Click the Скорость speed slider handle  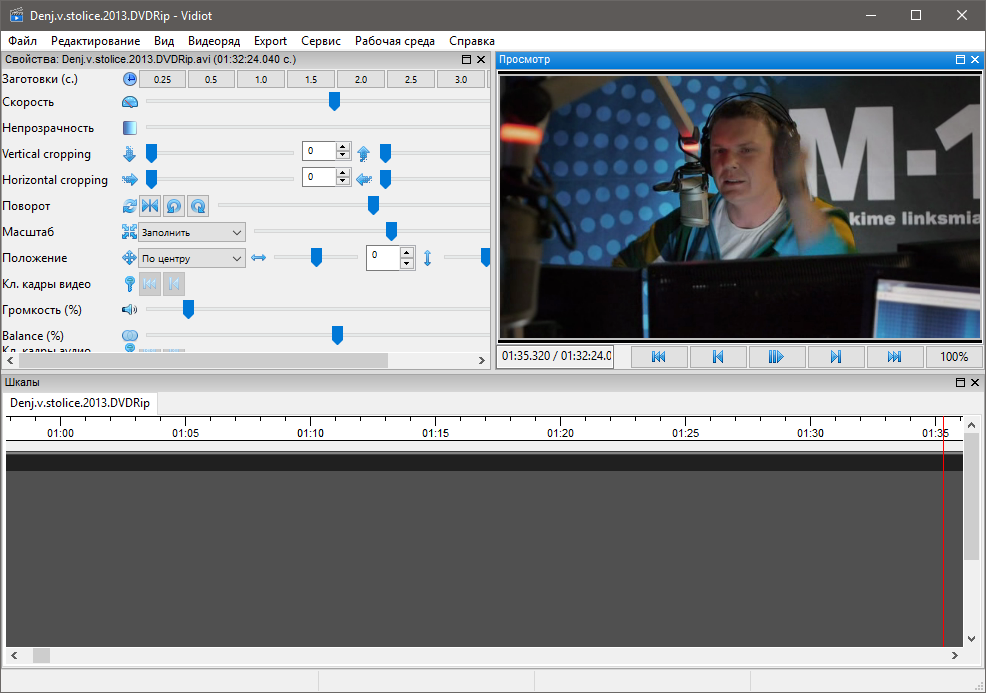pos(335,101)
